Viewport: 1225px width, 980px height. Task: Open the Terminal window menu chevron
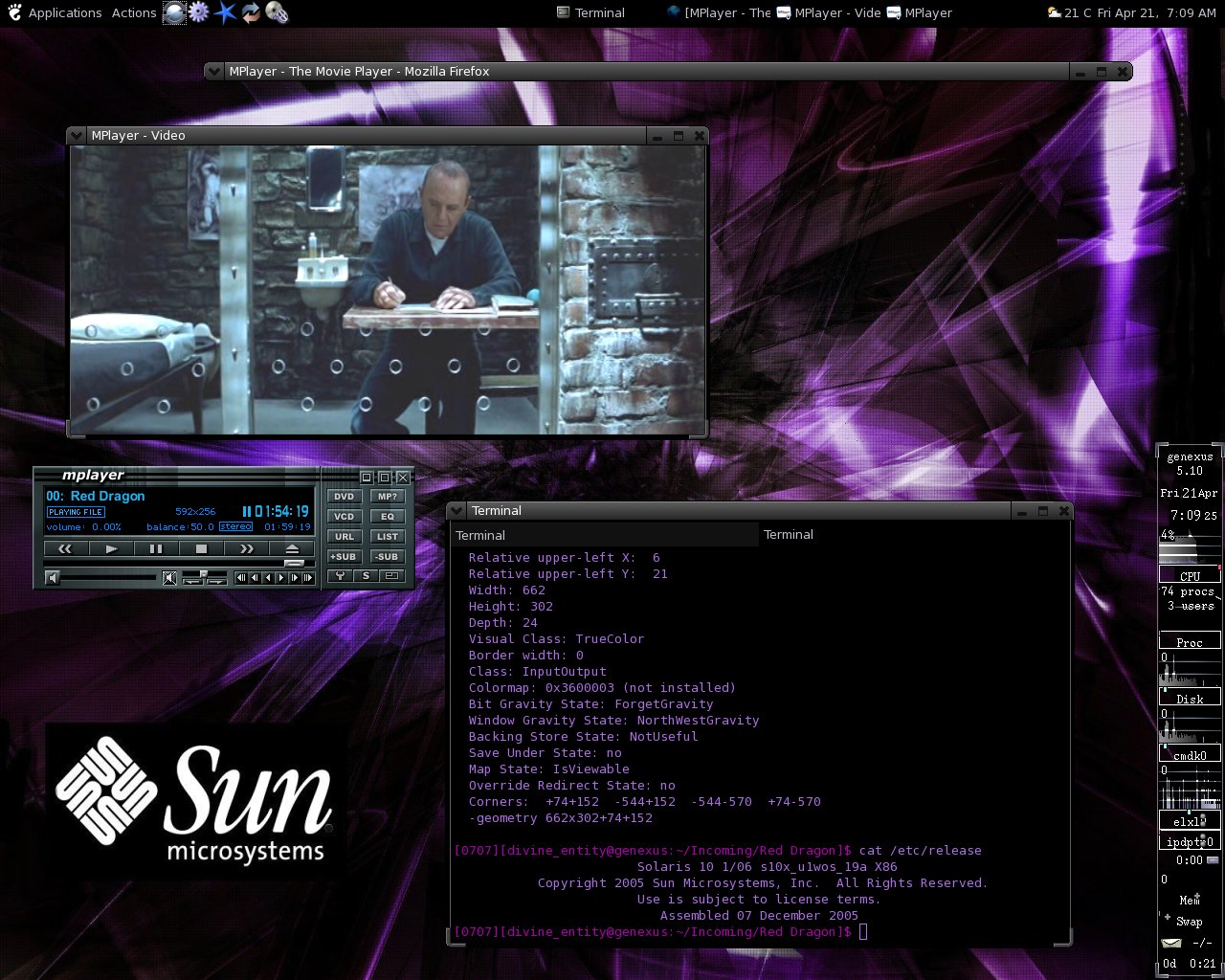point(457,510)
